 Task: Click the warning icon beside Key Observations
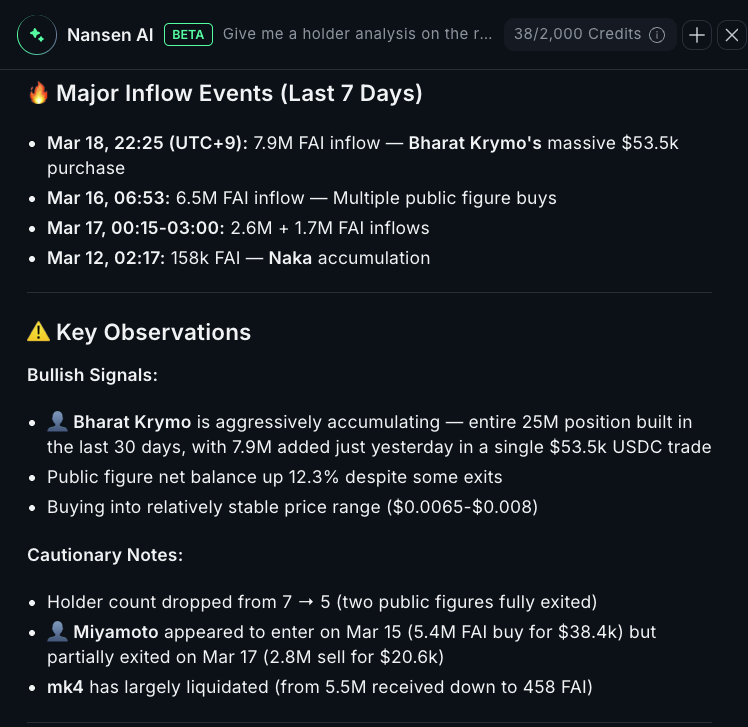pos(38,332)
